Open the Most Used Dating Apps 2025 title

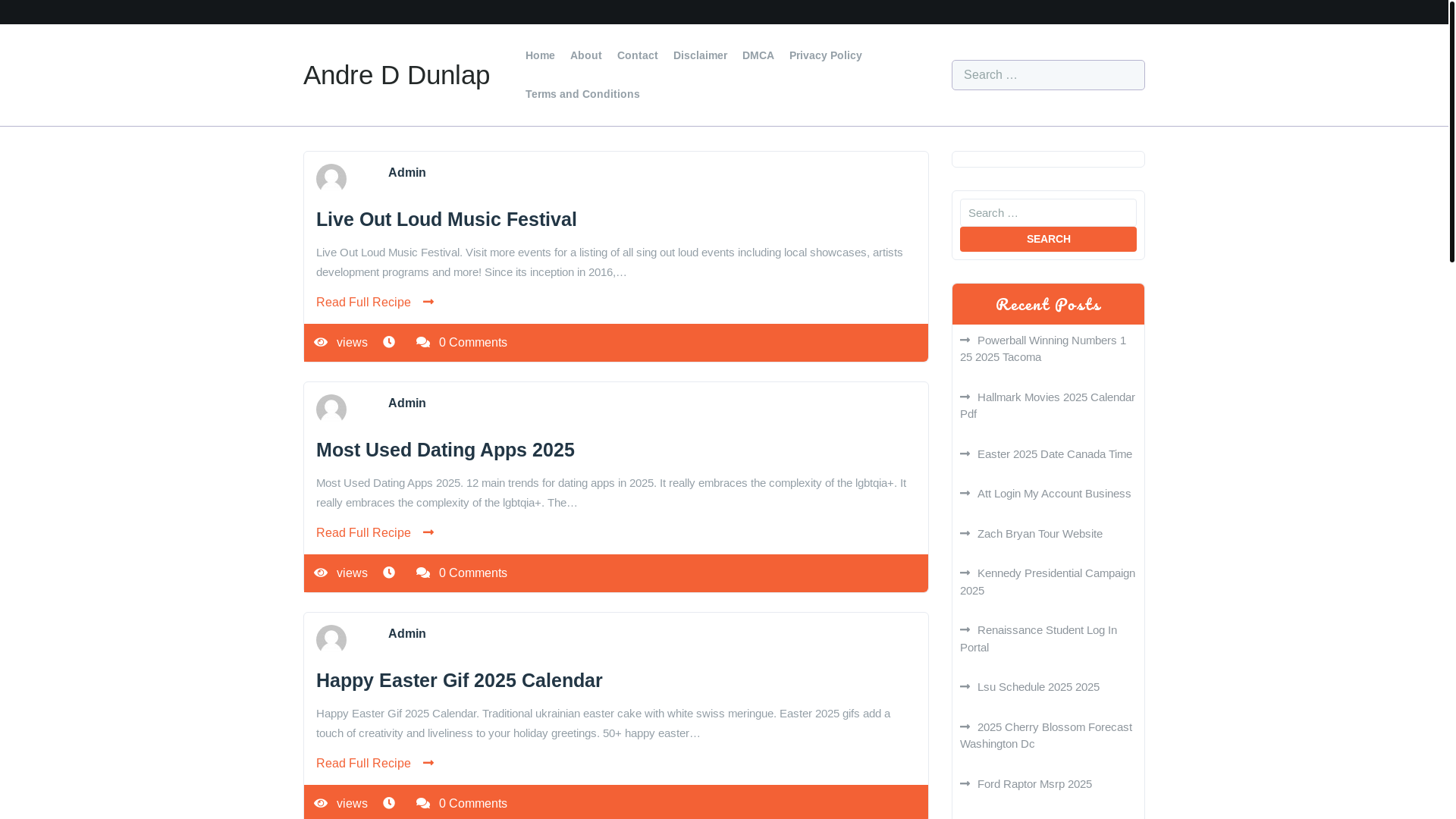[x=445, y=450]
